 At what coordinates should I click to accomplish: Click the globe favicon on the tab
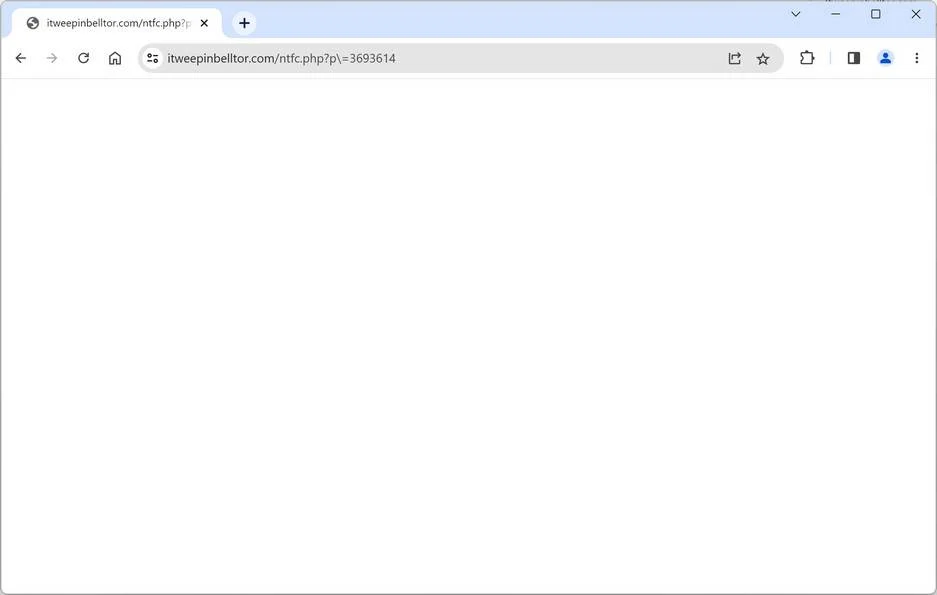tap(33, 23)
